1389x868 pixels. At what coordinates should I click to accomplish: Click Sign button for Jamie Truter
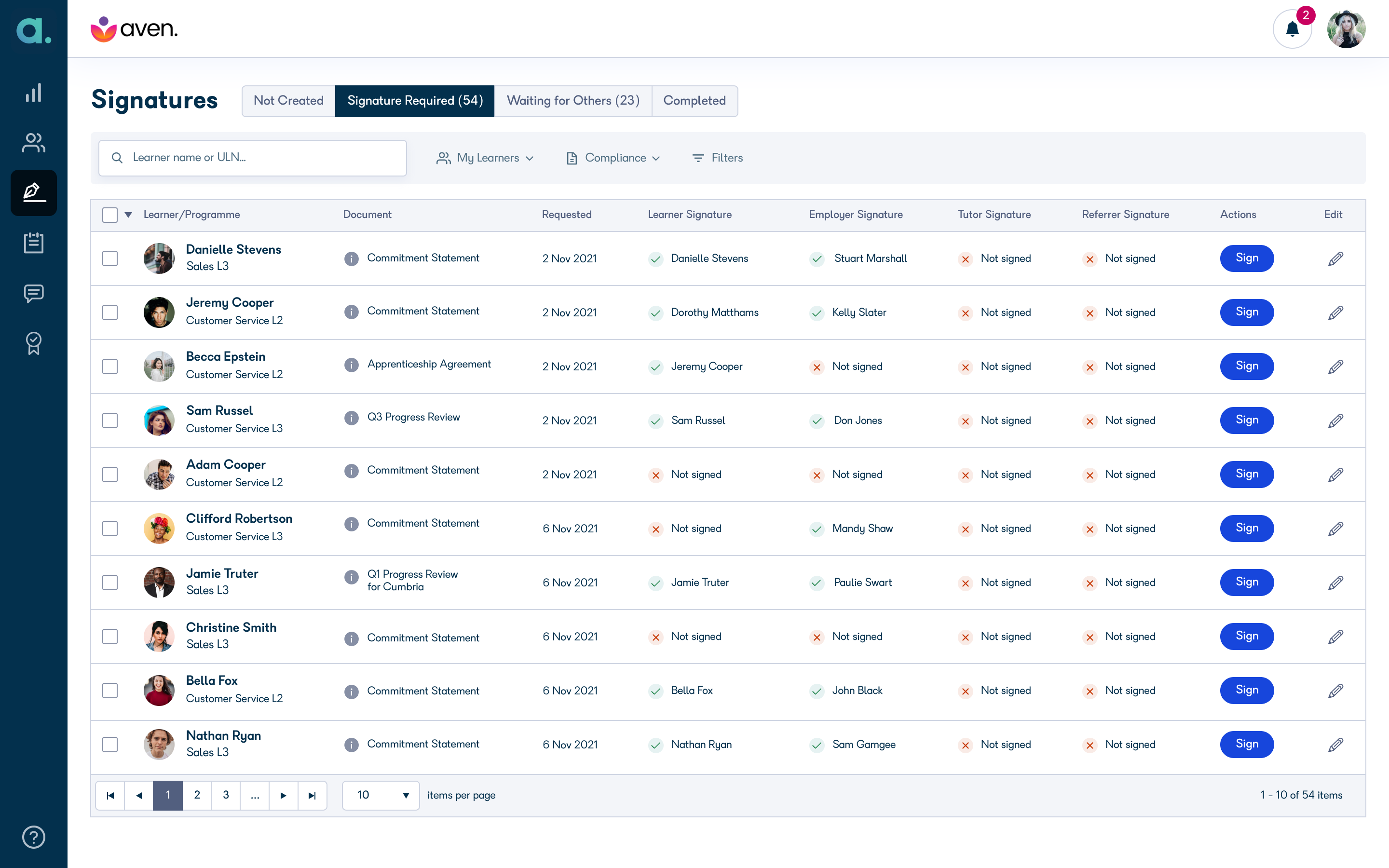[x=1247, y=582]
